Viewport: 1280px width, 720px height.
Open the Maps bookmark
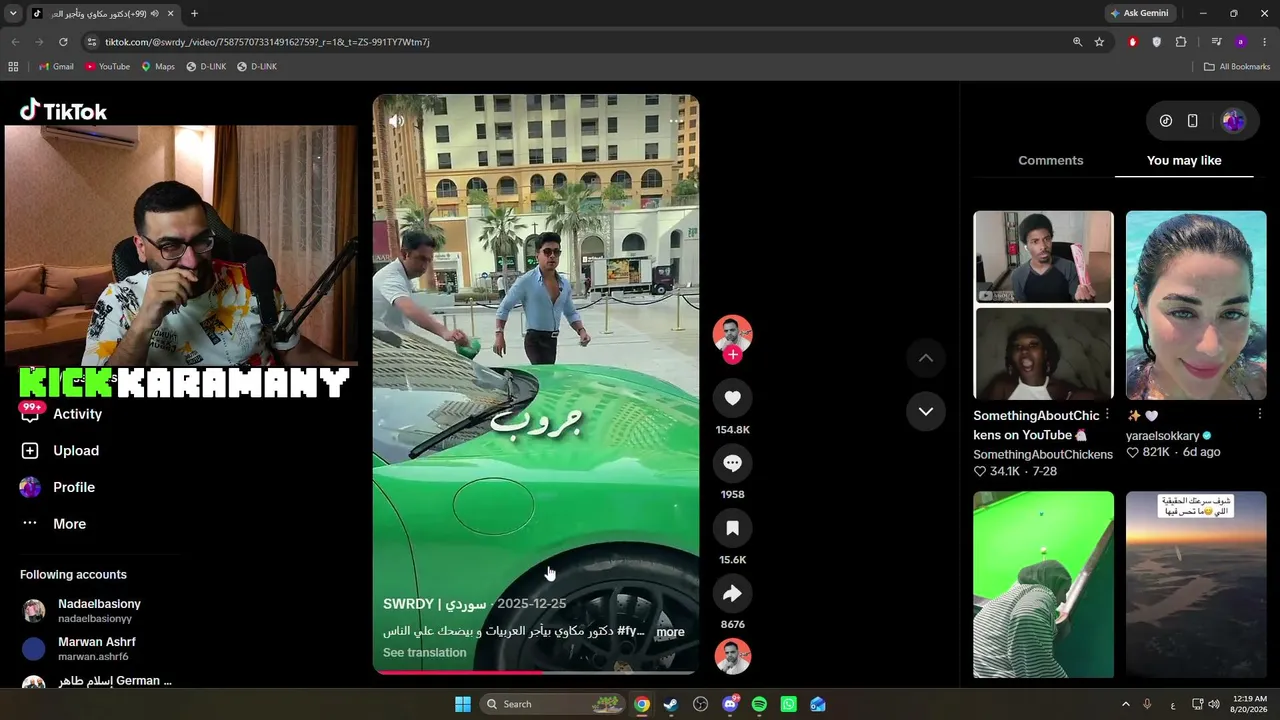pyautogui.click(x=158, y=67)
